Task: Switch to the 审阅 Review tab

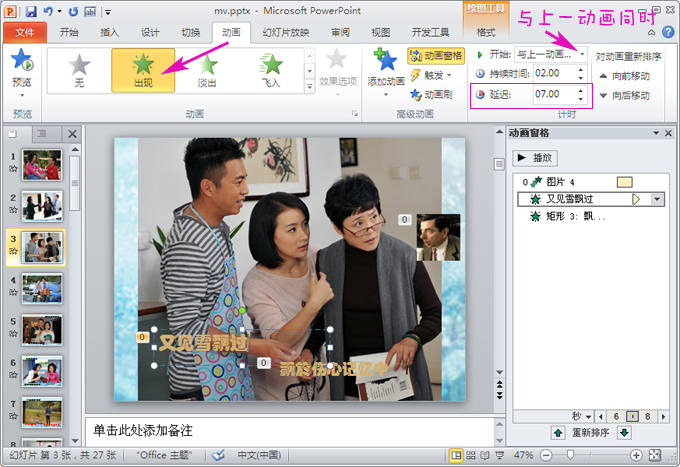Action: point(340,33)
